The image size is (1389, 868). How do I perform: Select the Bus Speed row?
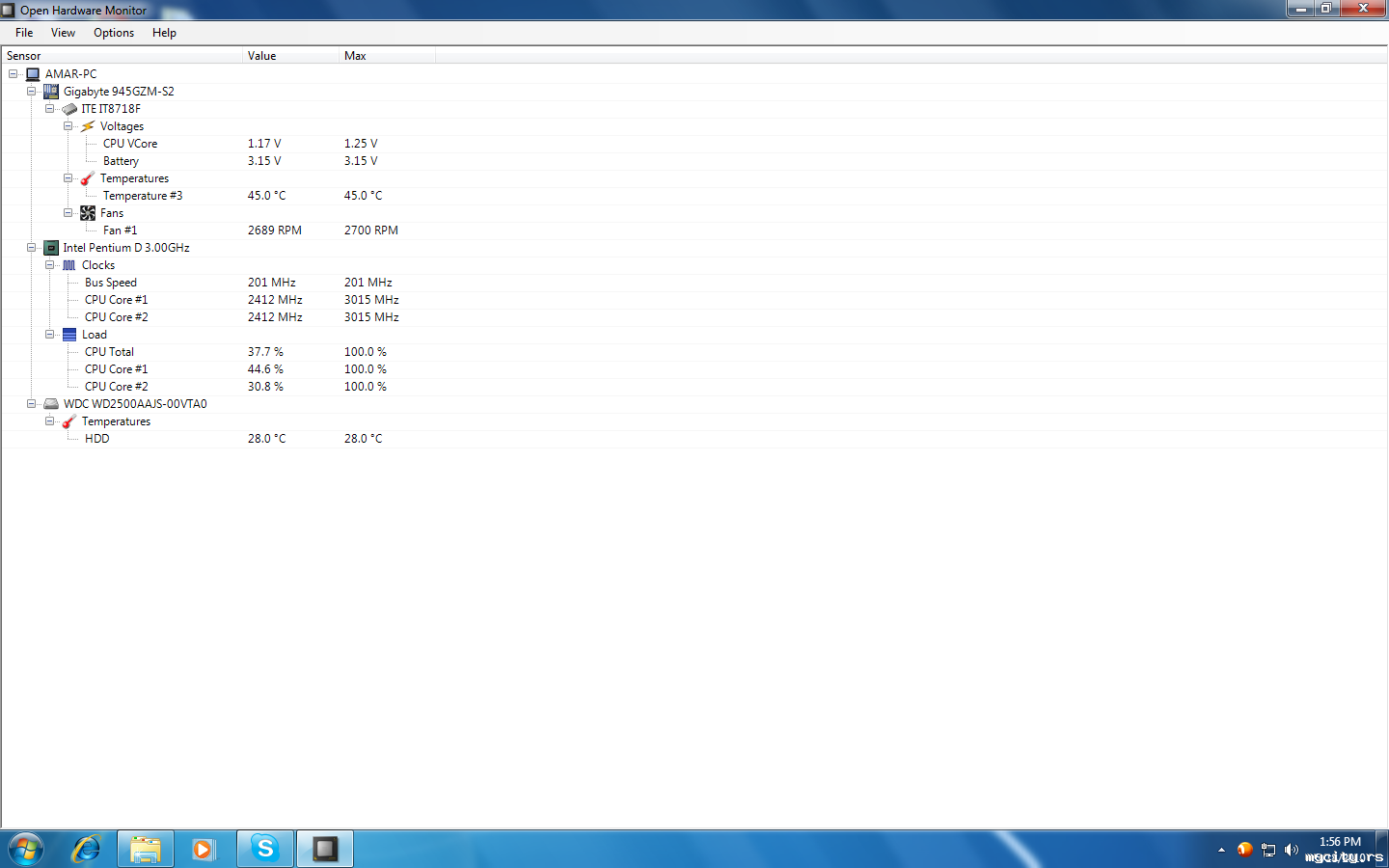694,283
